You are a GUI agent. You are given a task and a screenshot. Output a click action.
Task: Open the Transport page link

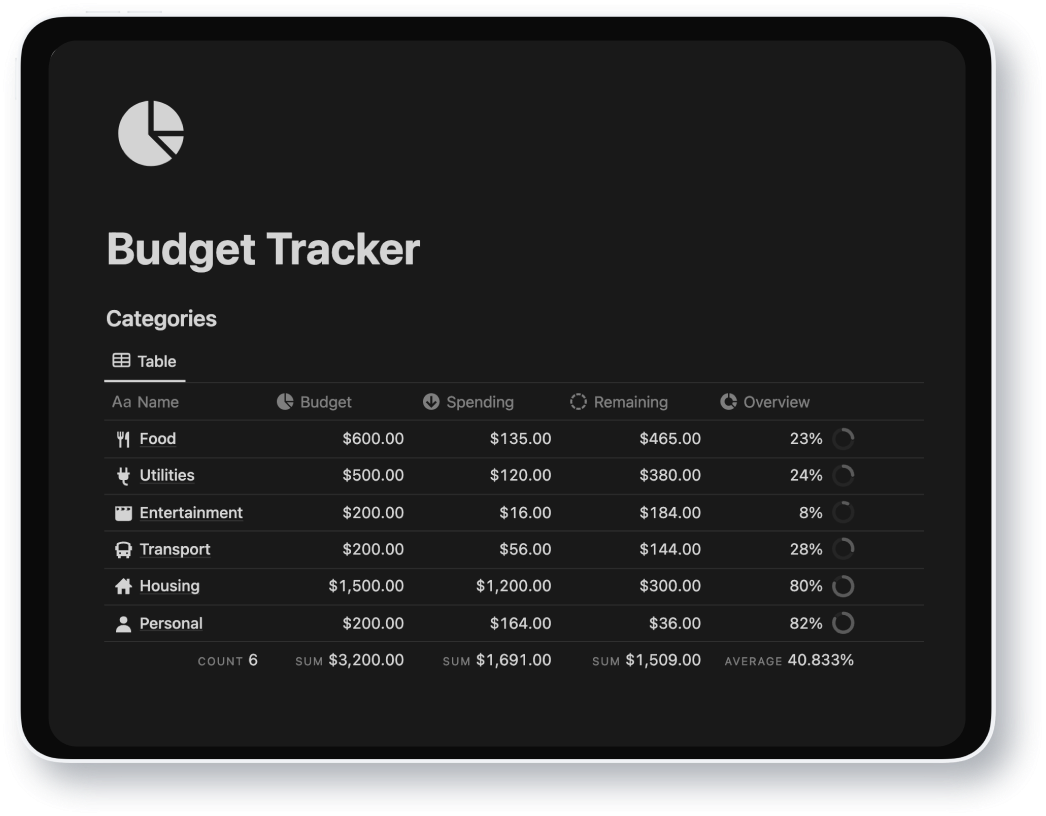pyautogui.click(x=175, y=550)
